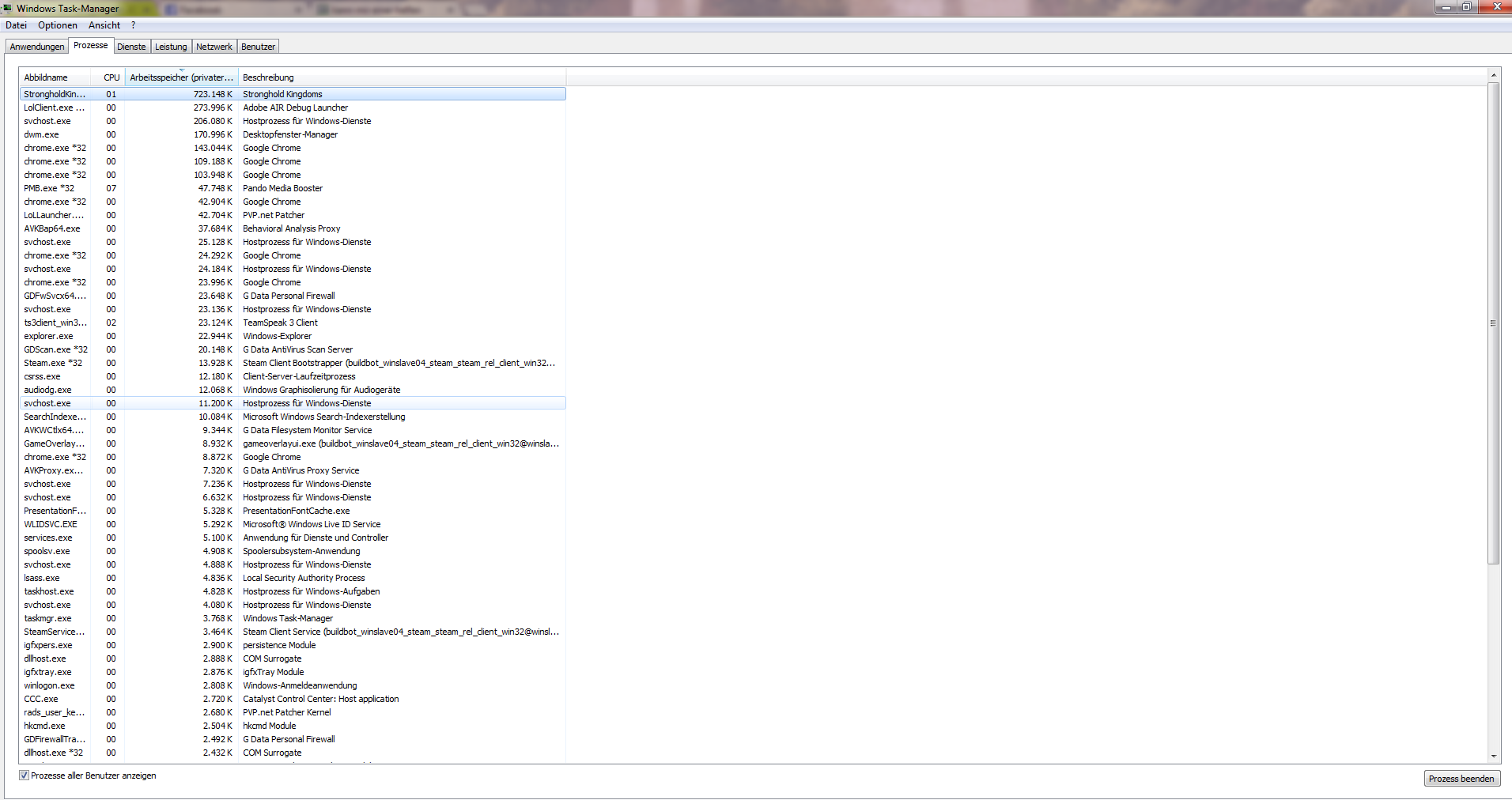
Task: Sort by Beschreibung column header
Action: coord(402,77)
